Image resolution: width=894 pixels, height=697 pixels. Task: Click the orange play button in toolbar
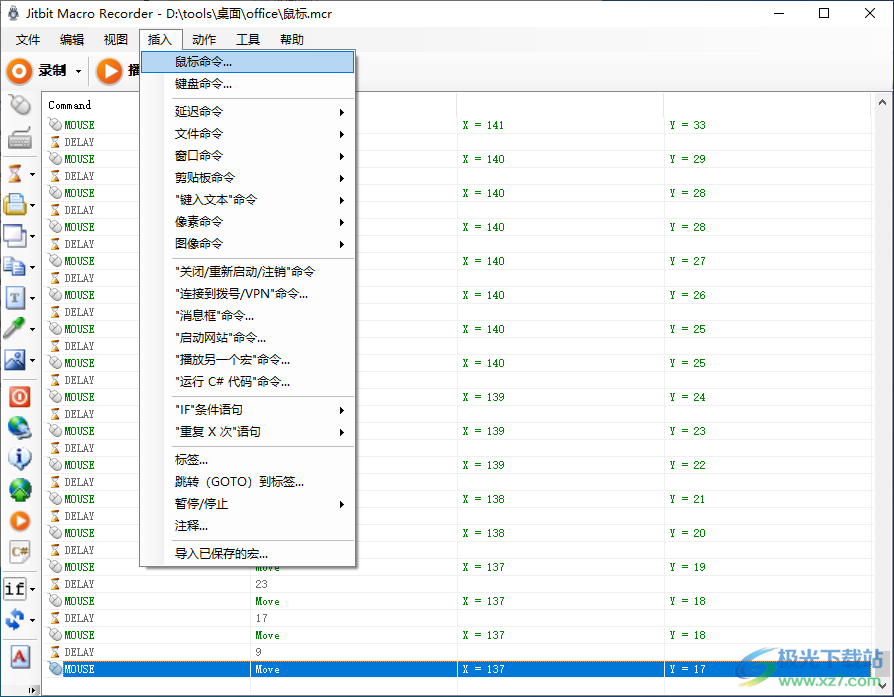pyautogui.click(x=109, y=71)
